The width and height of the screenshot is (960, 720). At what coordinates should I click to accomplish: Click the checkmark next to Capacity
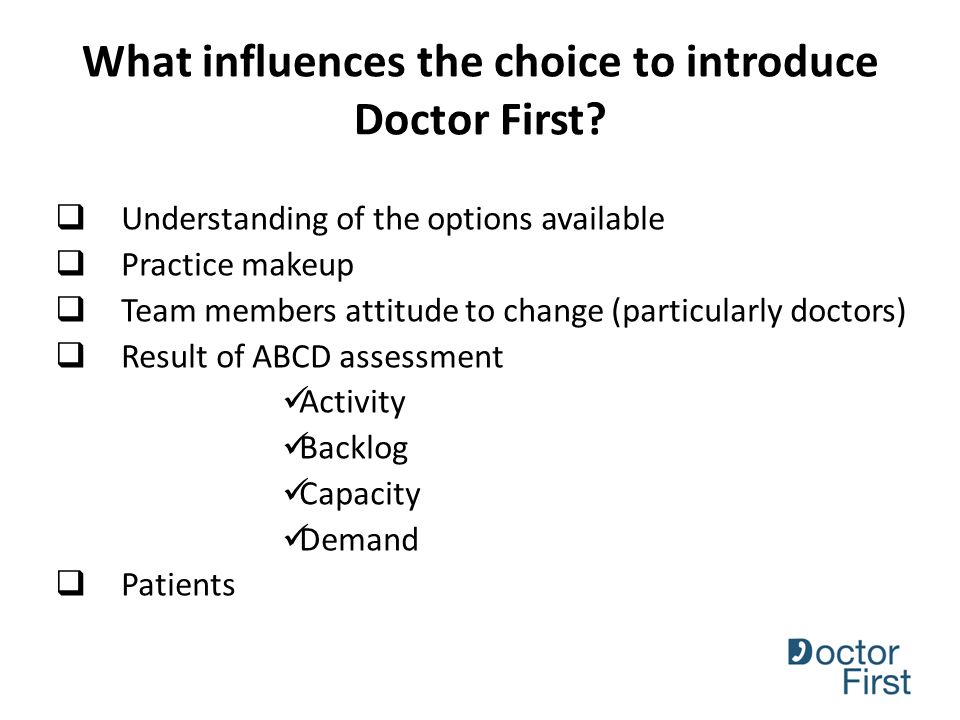pos(293,490)
